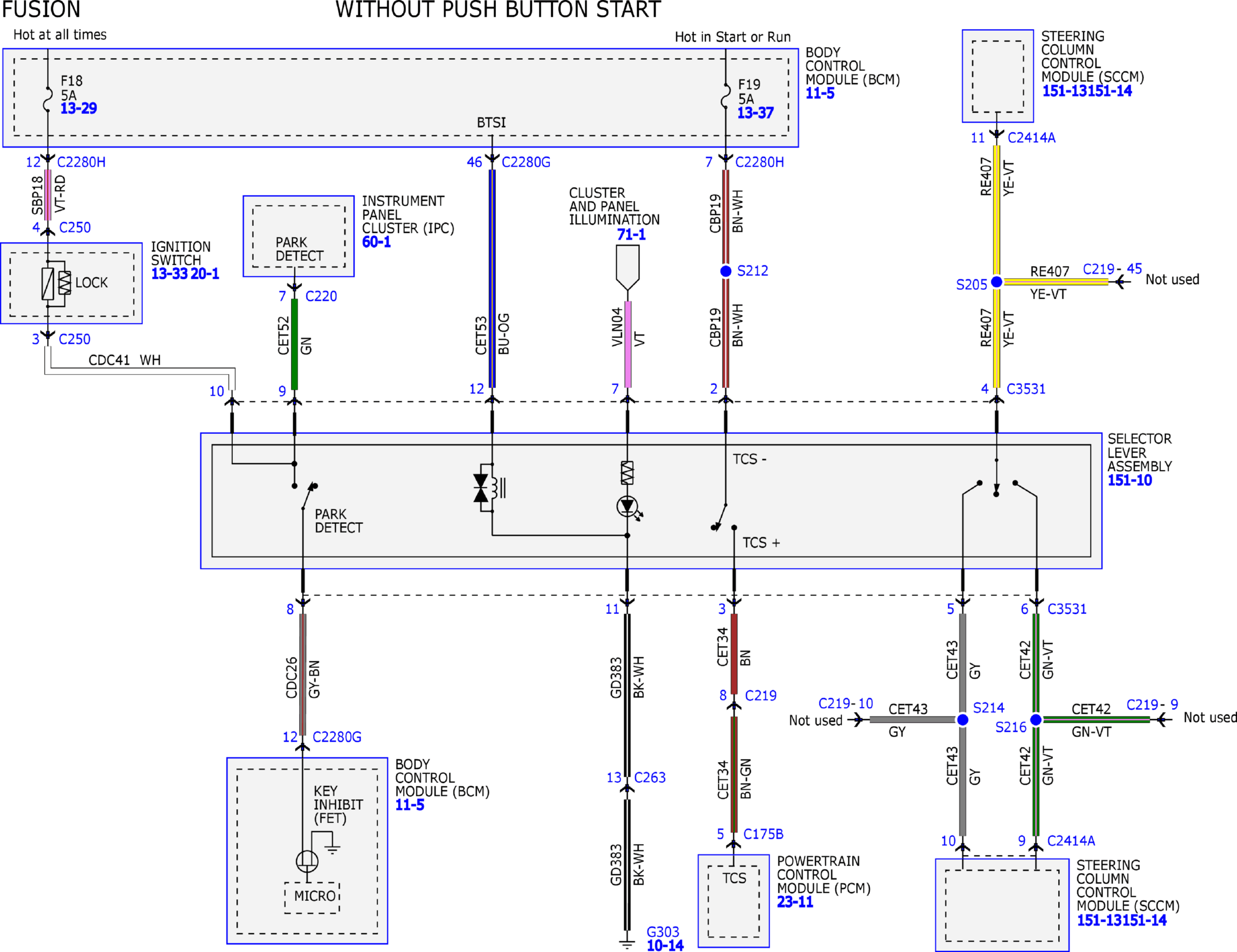This screenshot has width=1237, height=952.
Task: Select the C219- 45 connector label
Action: (1112, 269)
